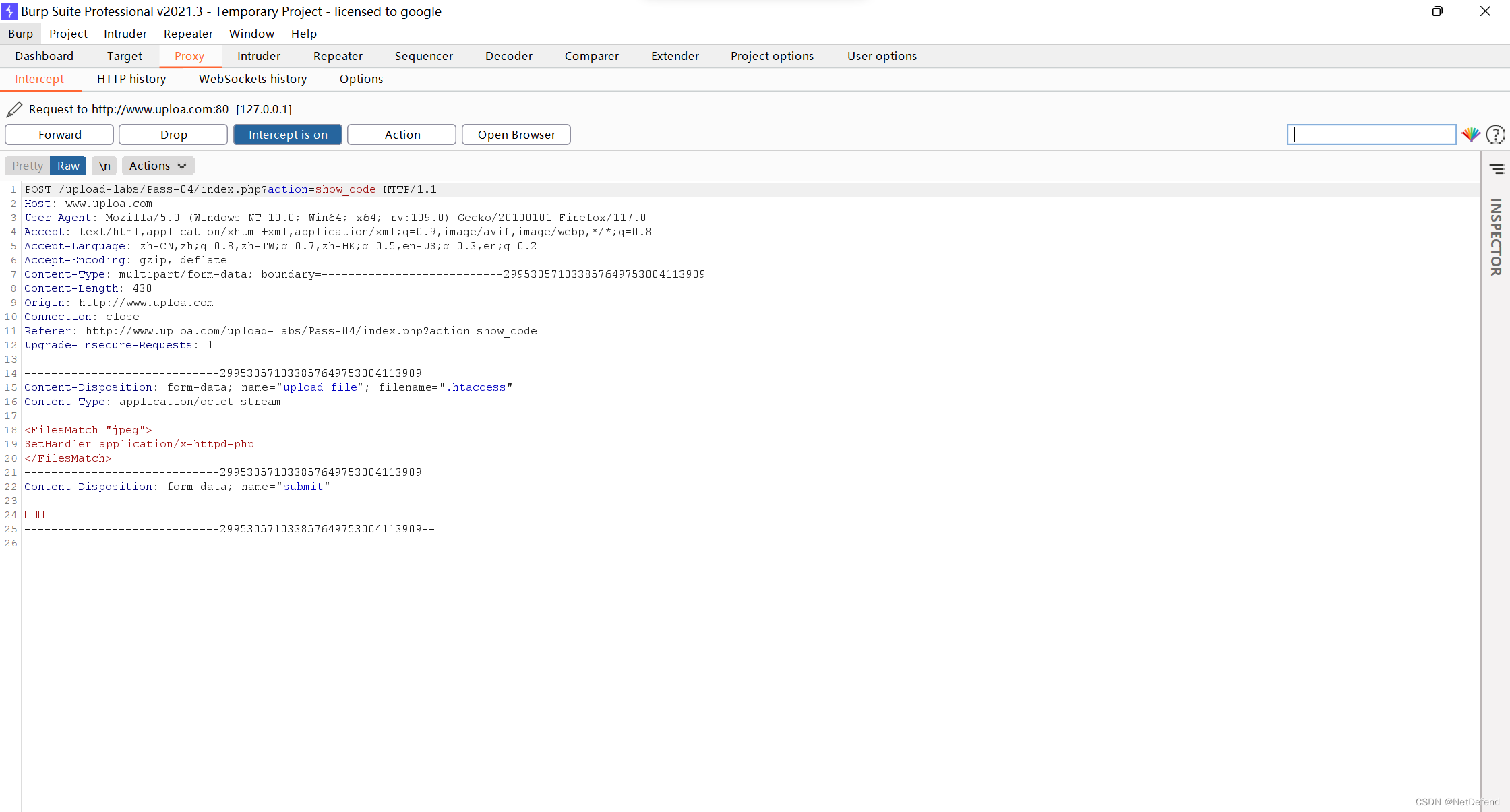The width and height of the screenshot is (1510, 812).
Task: Forward the intercepted request
Action: click(x=59, y=135)
